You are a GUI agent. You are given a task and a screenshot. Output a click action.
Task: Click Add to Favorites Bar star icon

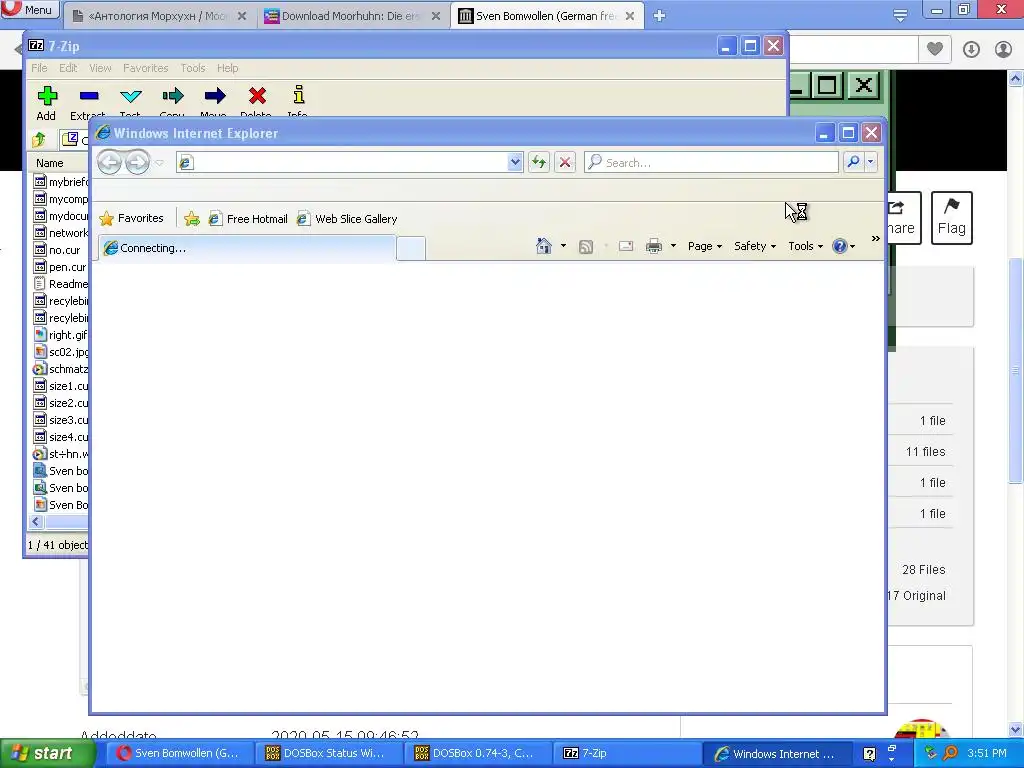coord(191,219)
